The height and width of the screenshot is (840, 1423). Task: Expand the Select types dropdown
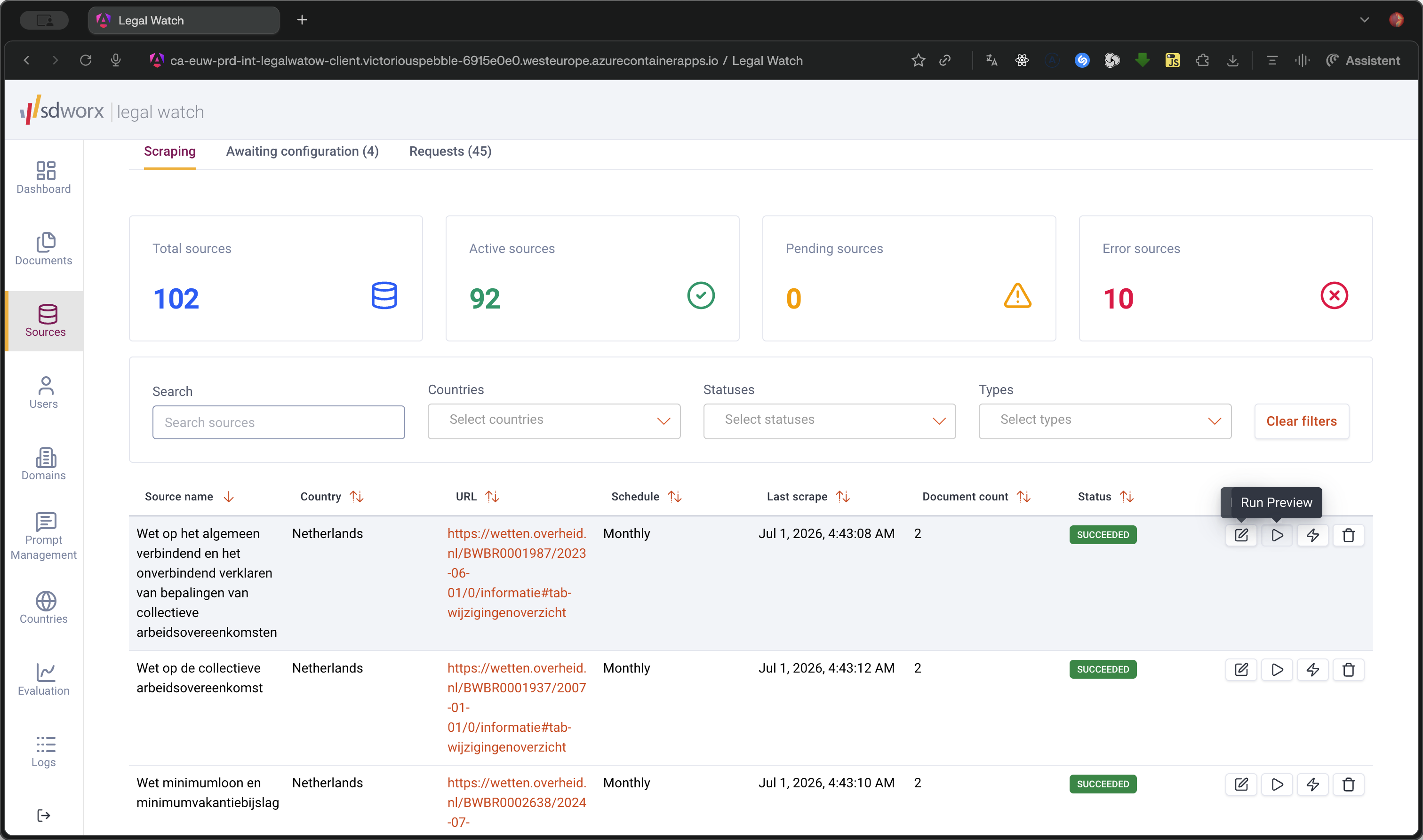coord(1105,420)
